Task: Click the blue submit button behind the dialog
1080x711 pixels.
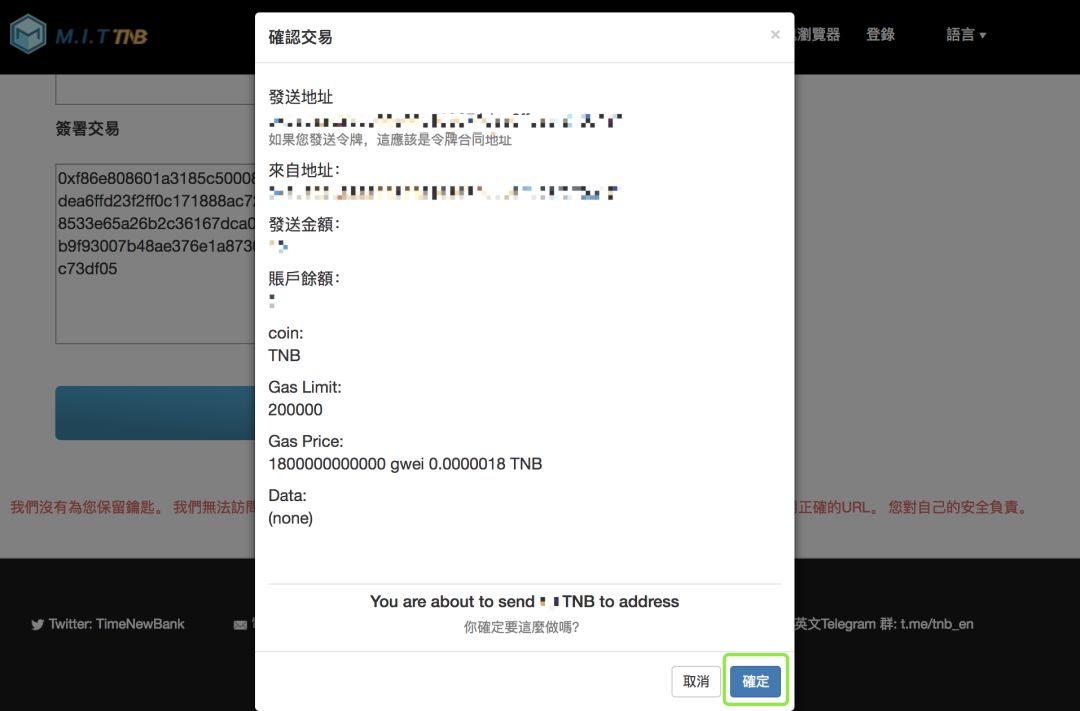Action: (150, 412)
